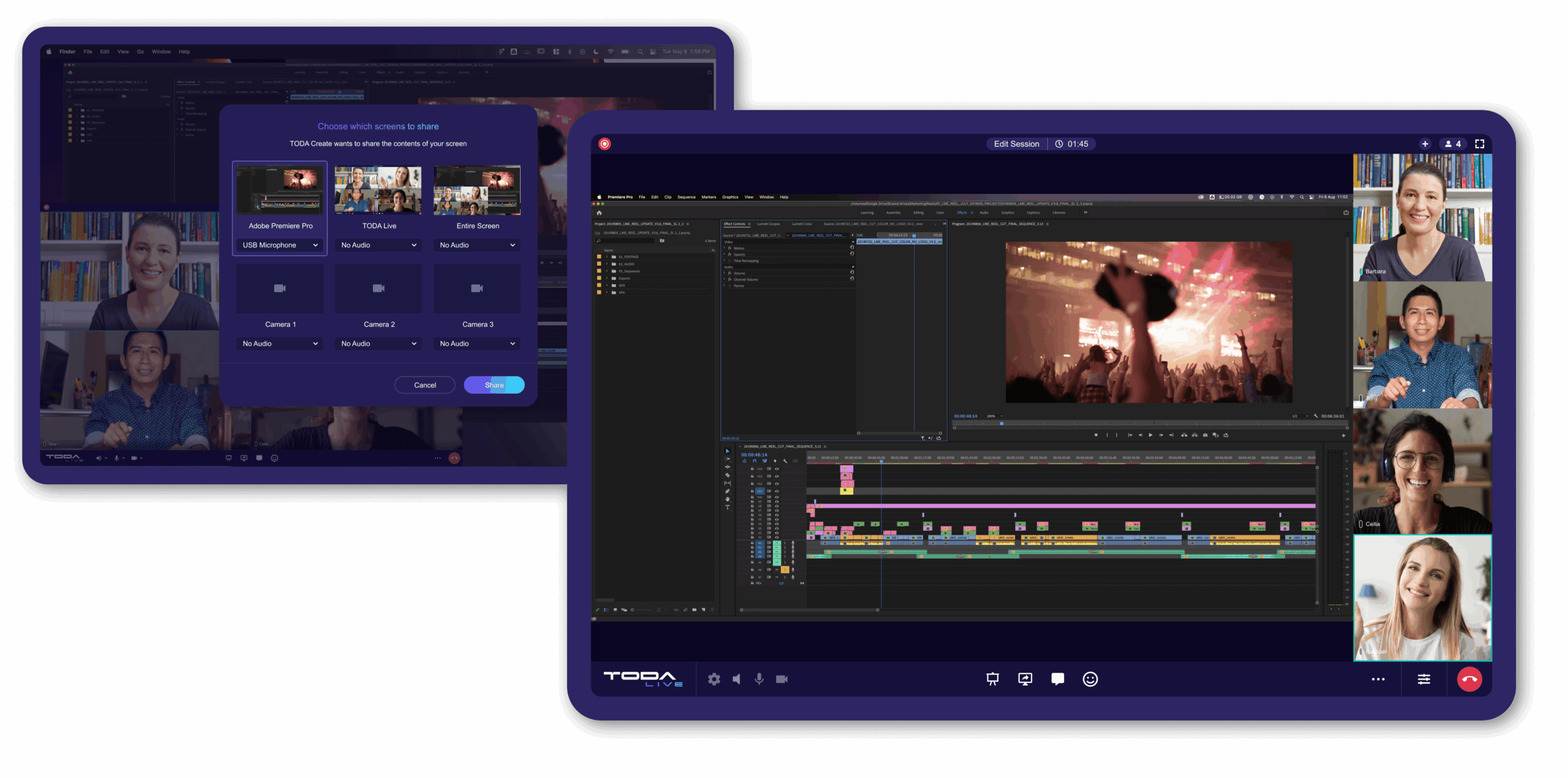Click the participants count icon

1453,144
